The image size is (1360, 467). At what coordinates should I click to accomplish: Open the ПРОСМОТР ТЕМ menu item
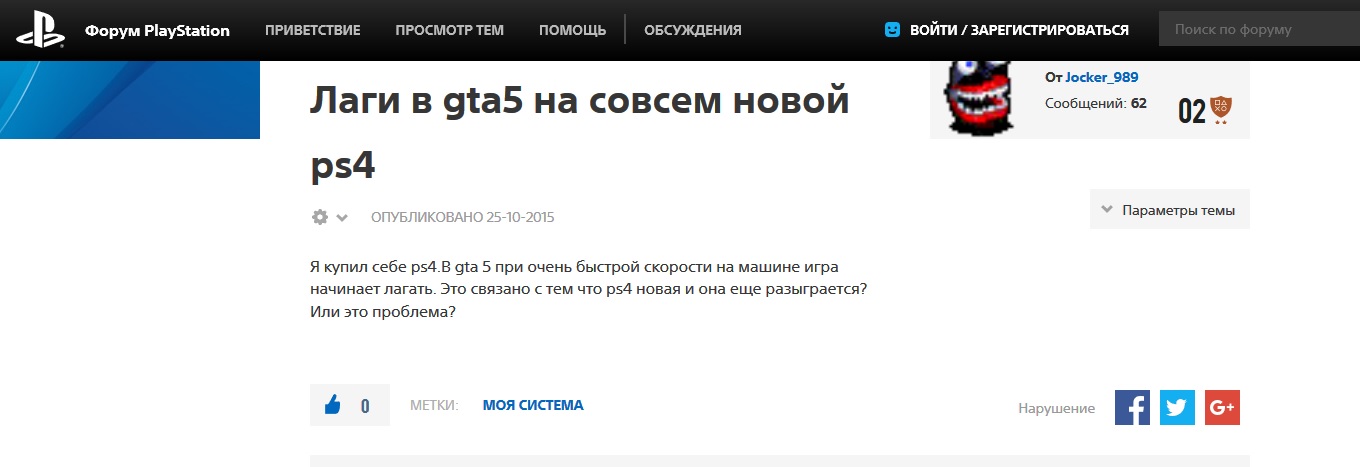tap(449, 30)
